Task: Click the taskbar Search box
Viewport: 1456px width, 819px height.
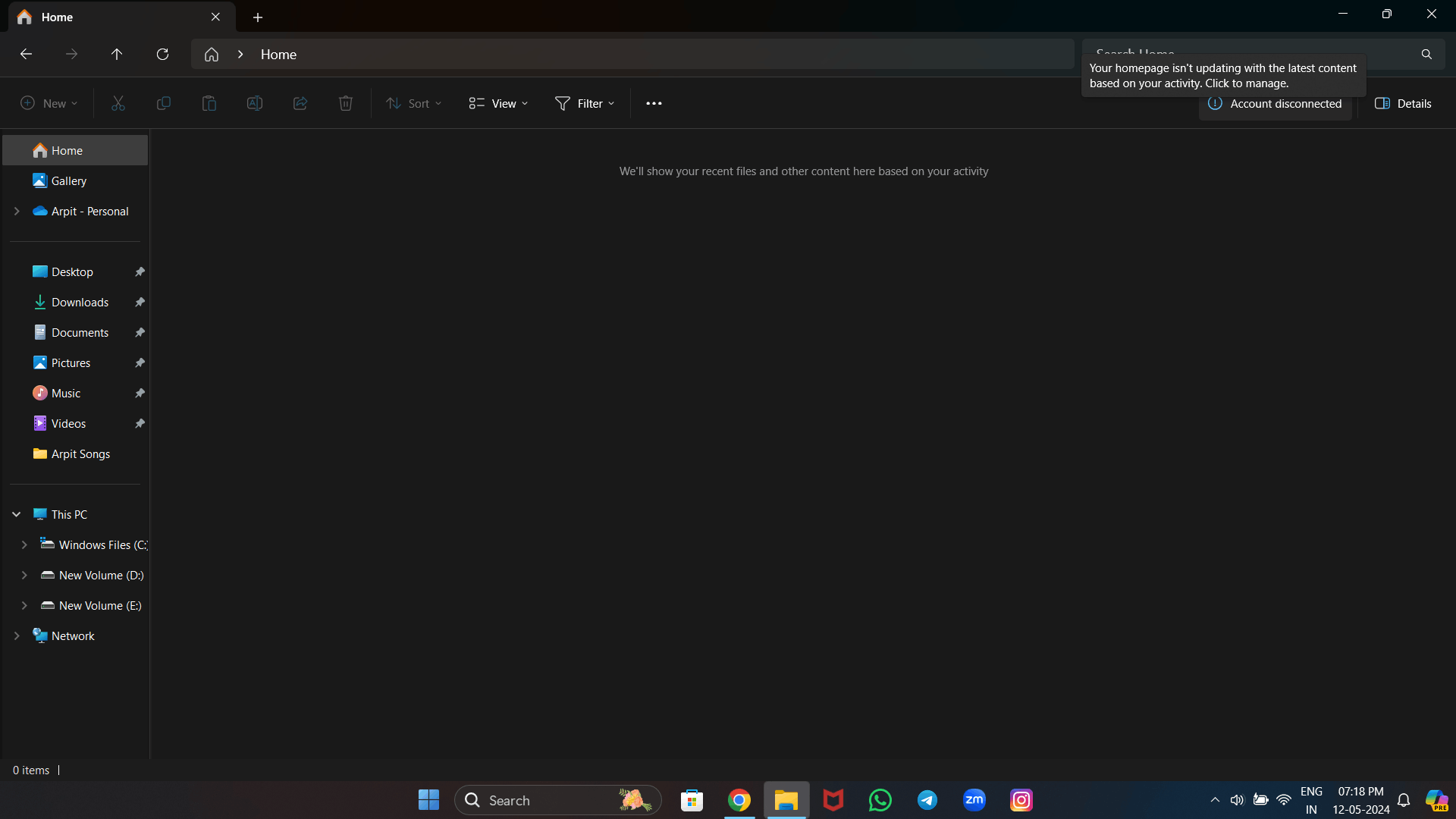Action: click(557, 800)
